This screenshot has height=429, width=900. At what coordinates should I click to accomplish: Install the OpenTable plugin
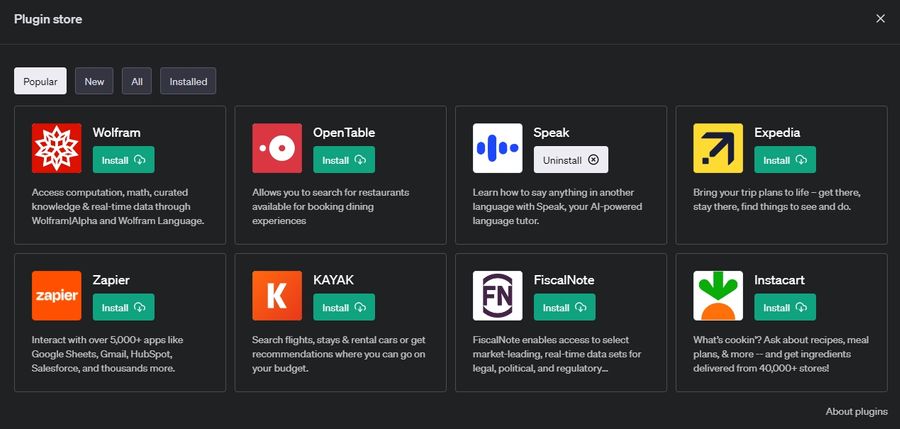[344, 160]
